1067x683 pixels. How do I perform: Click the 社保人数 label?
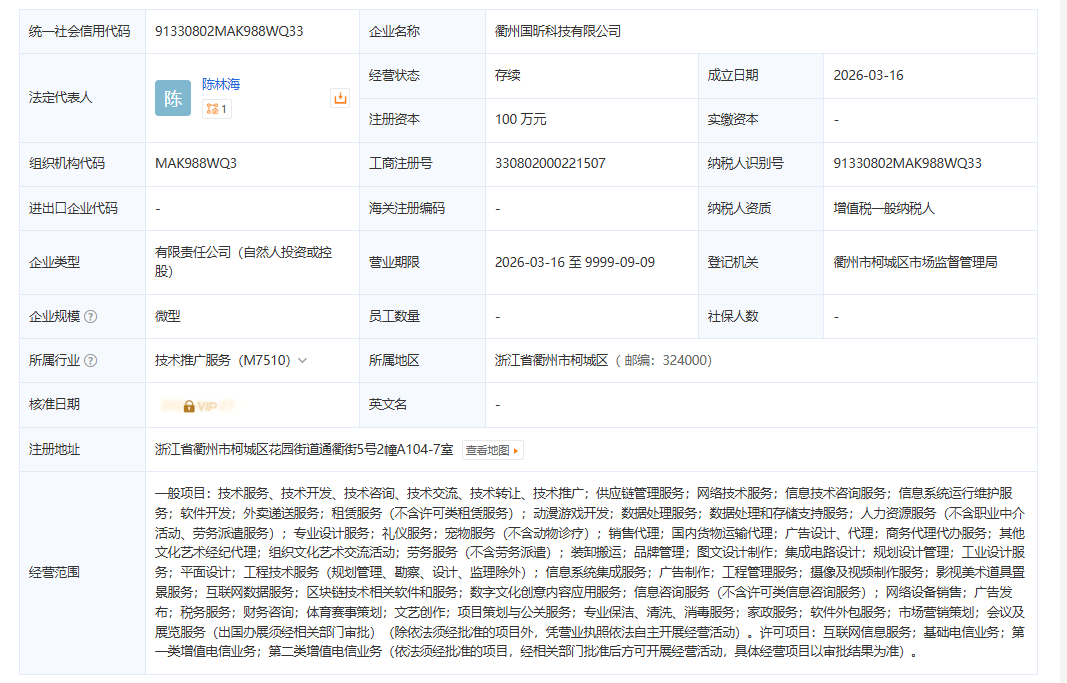(733, 316)
